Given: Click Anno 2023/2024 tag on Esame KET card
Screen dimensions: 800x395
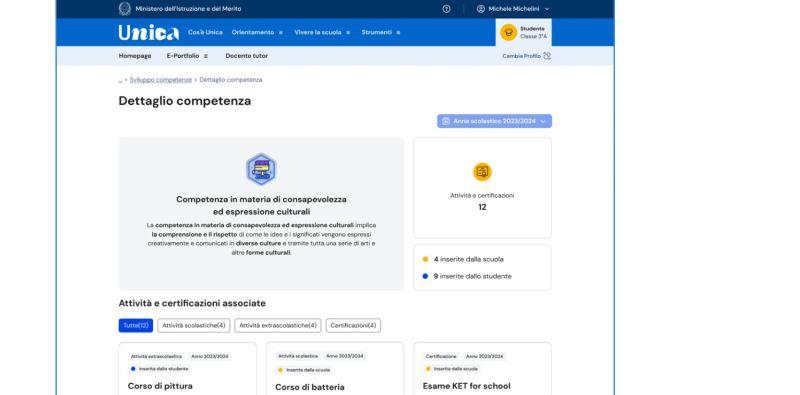Looking at the screenshot, I should (485, 357).
